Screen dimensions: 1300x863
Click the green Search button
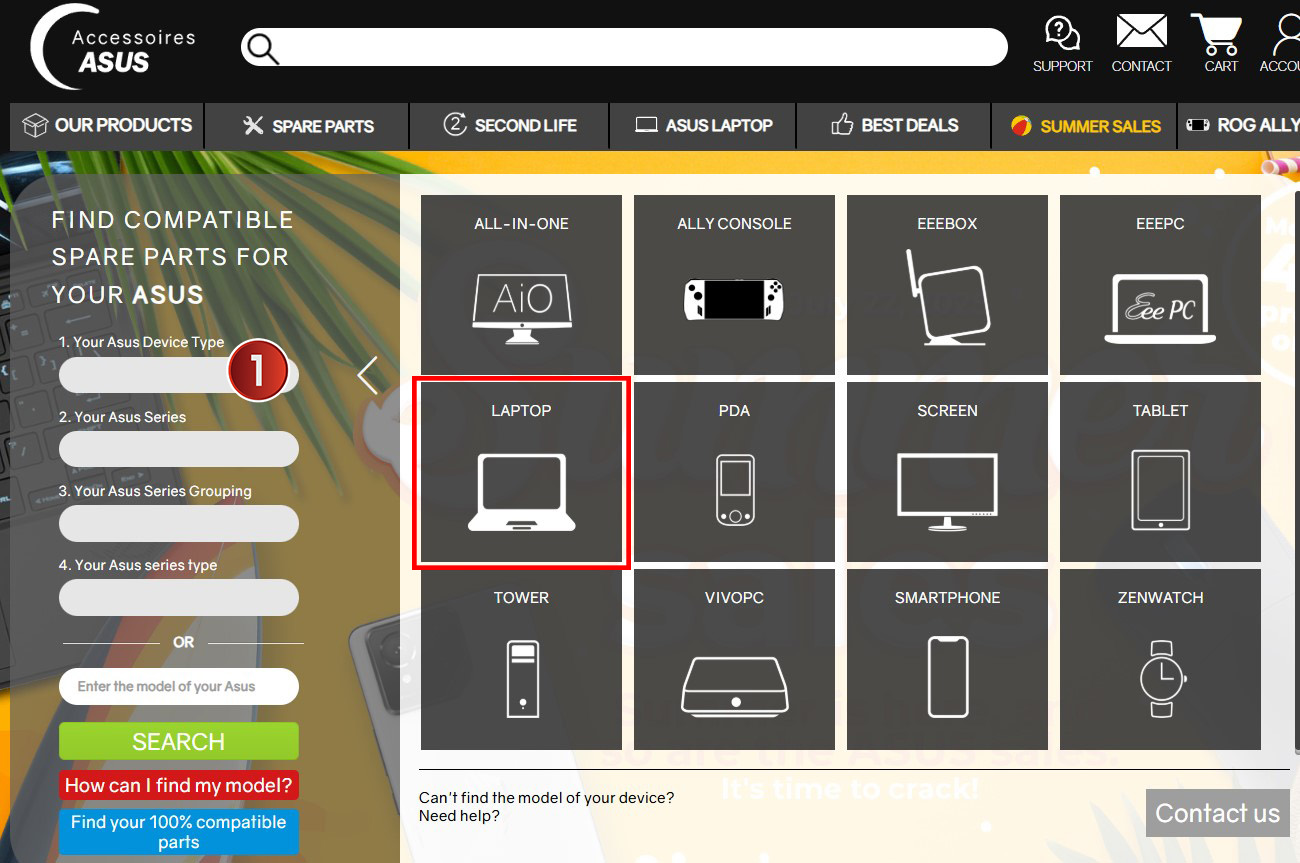click(x=179, y=741)
